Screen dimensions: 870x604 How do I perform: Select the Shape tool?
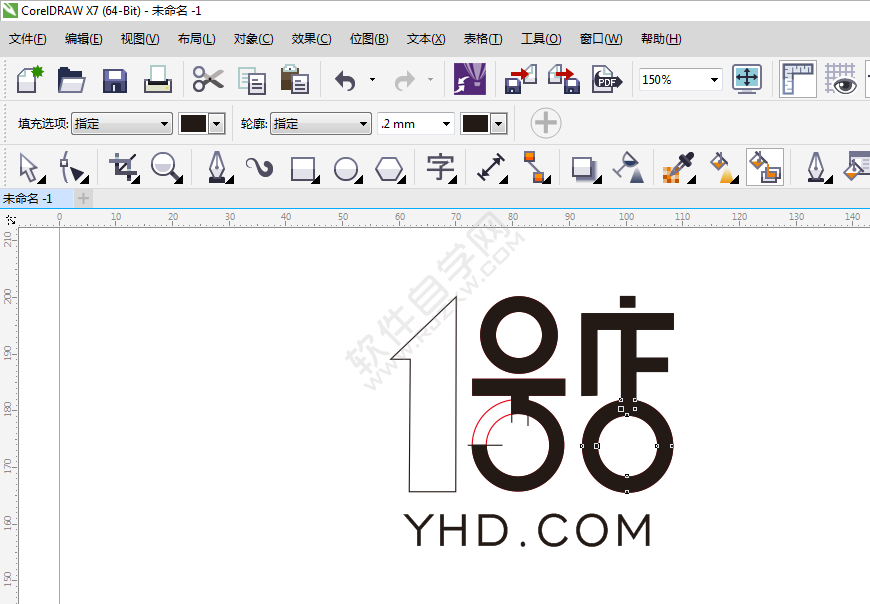73,168
